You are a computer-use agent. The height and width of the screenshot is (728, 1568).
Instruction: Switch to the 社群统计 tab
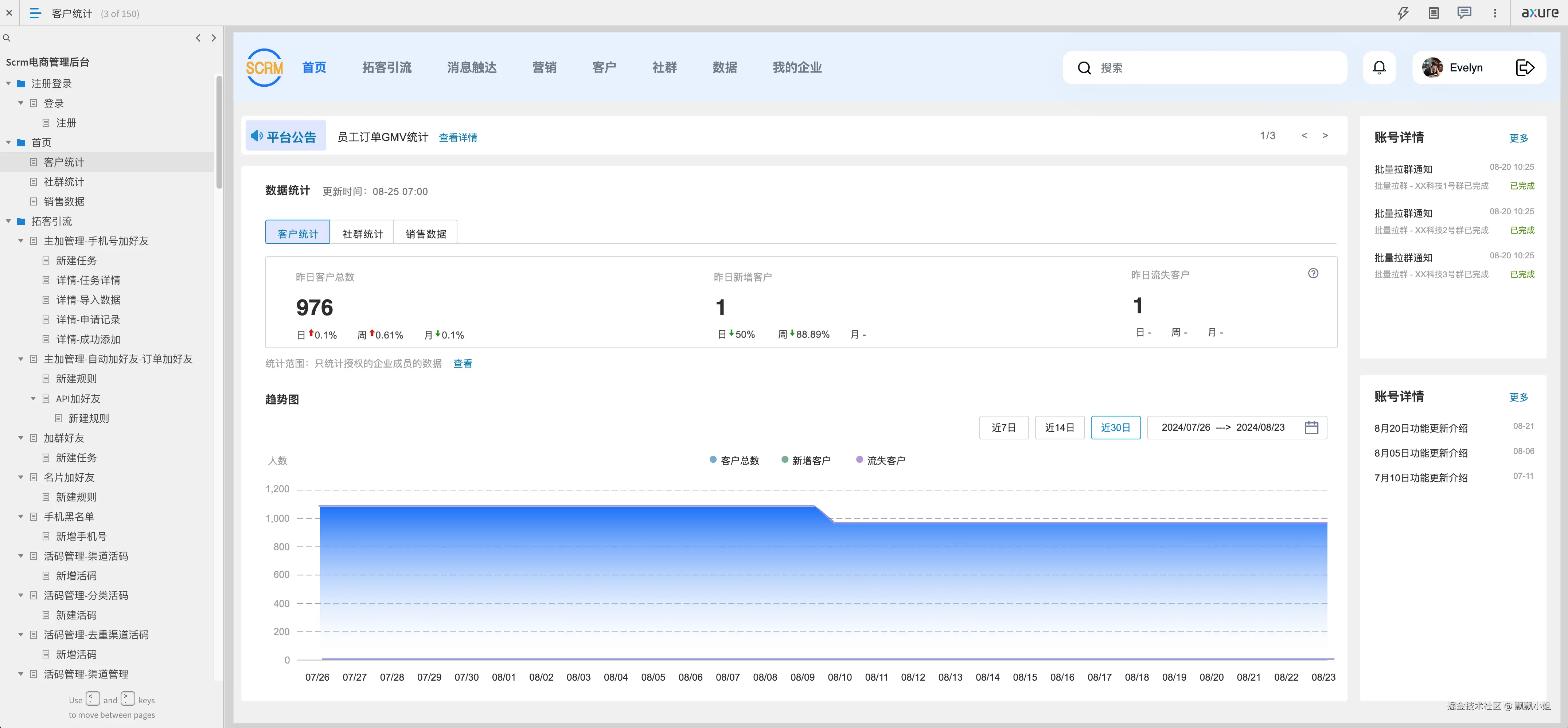coord(362,232)
